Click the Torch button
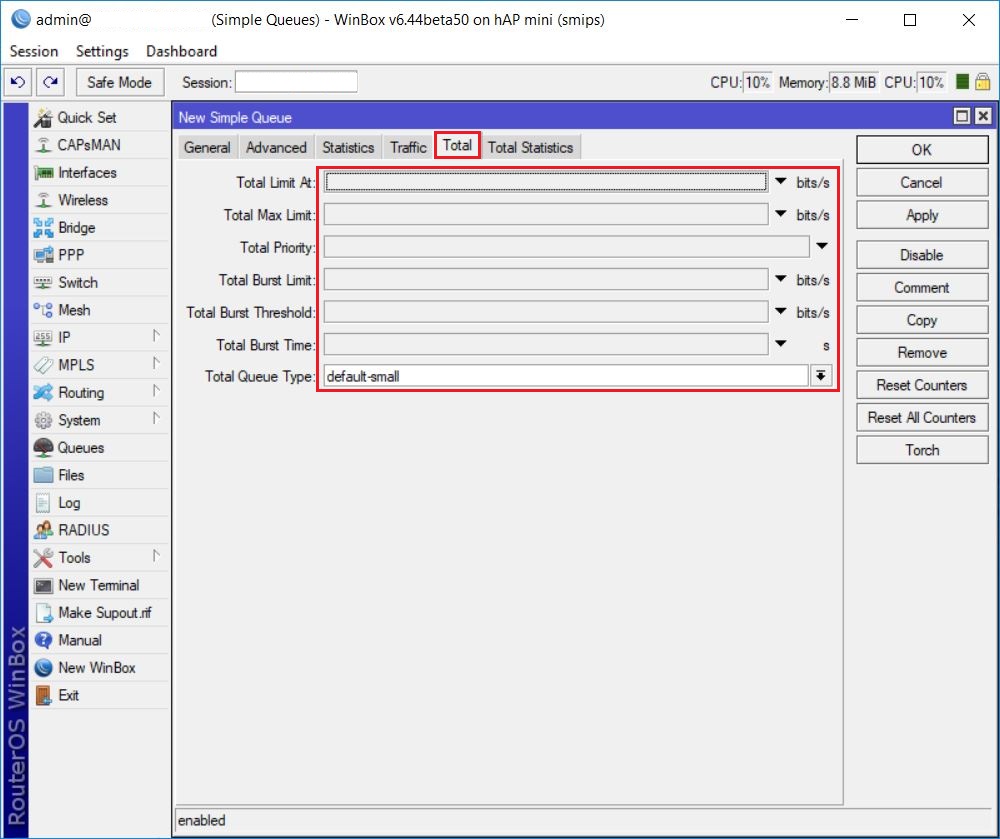 click(x=920, y=450)
